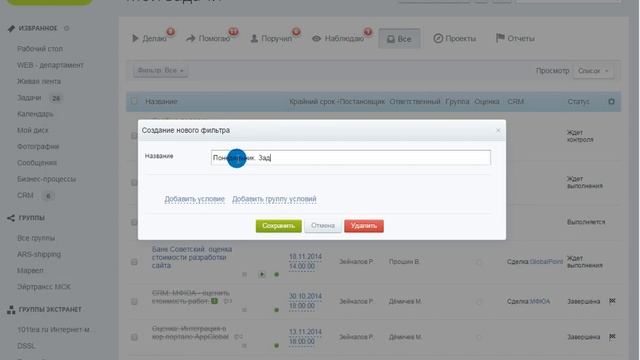This screenshot has width=640, height=360.
Task: Toggle the select-all checkbox in the table header
Action: pos(134,101)
